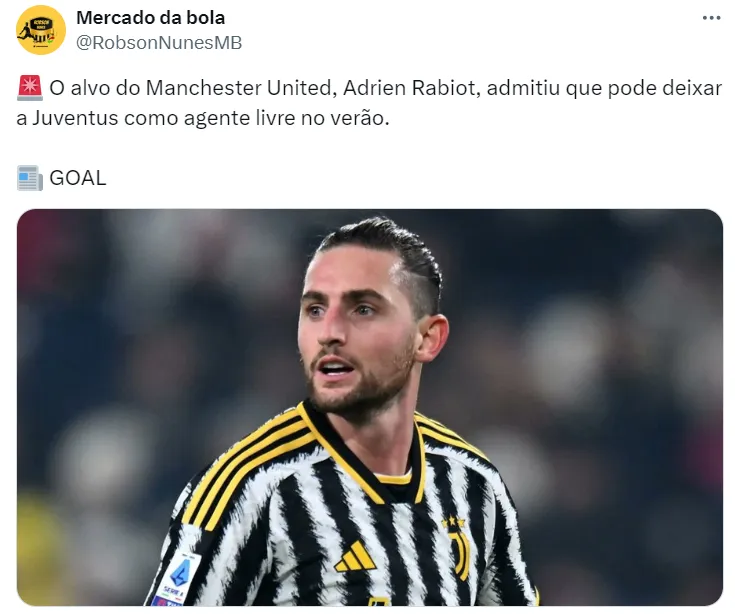
Task: Click the Mercado da bola display name
Action: (150, 18)
